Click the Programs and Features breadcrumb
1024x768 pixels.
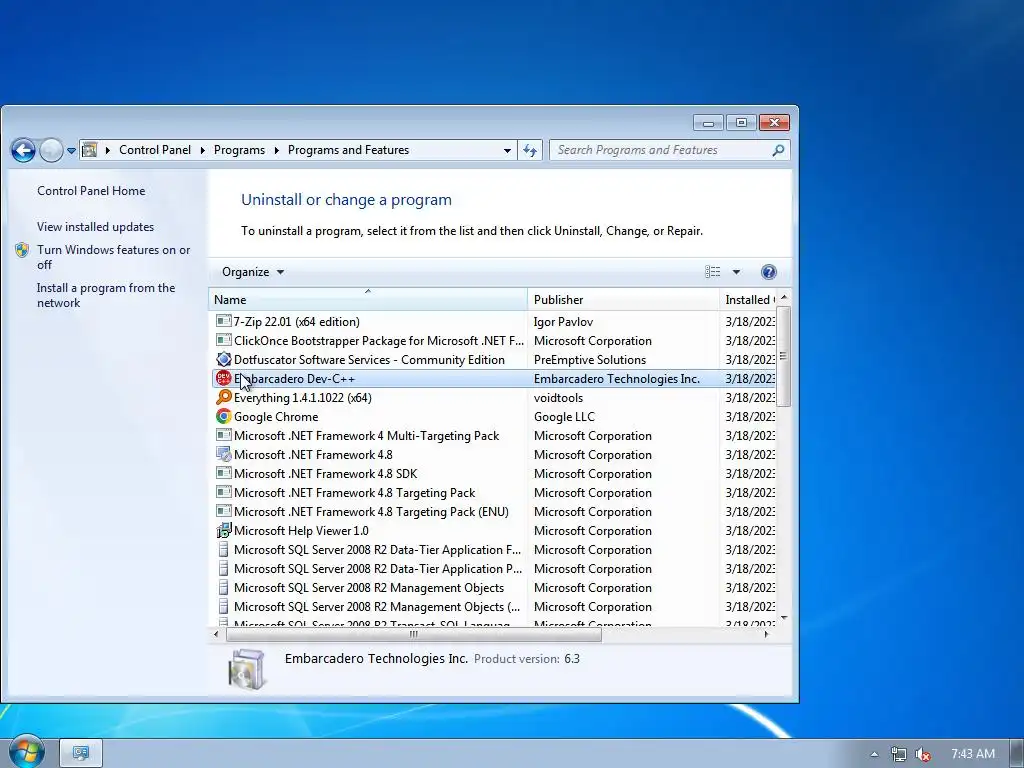348,150
